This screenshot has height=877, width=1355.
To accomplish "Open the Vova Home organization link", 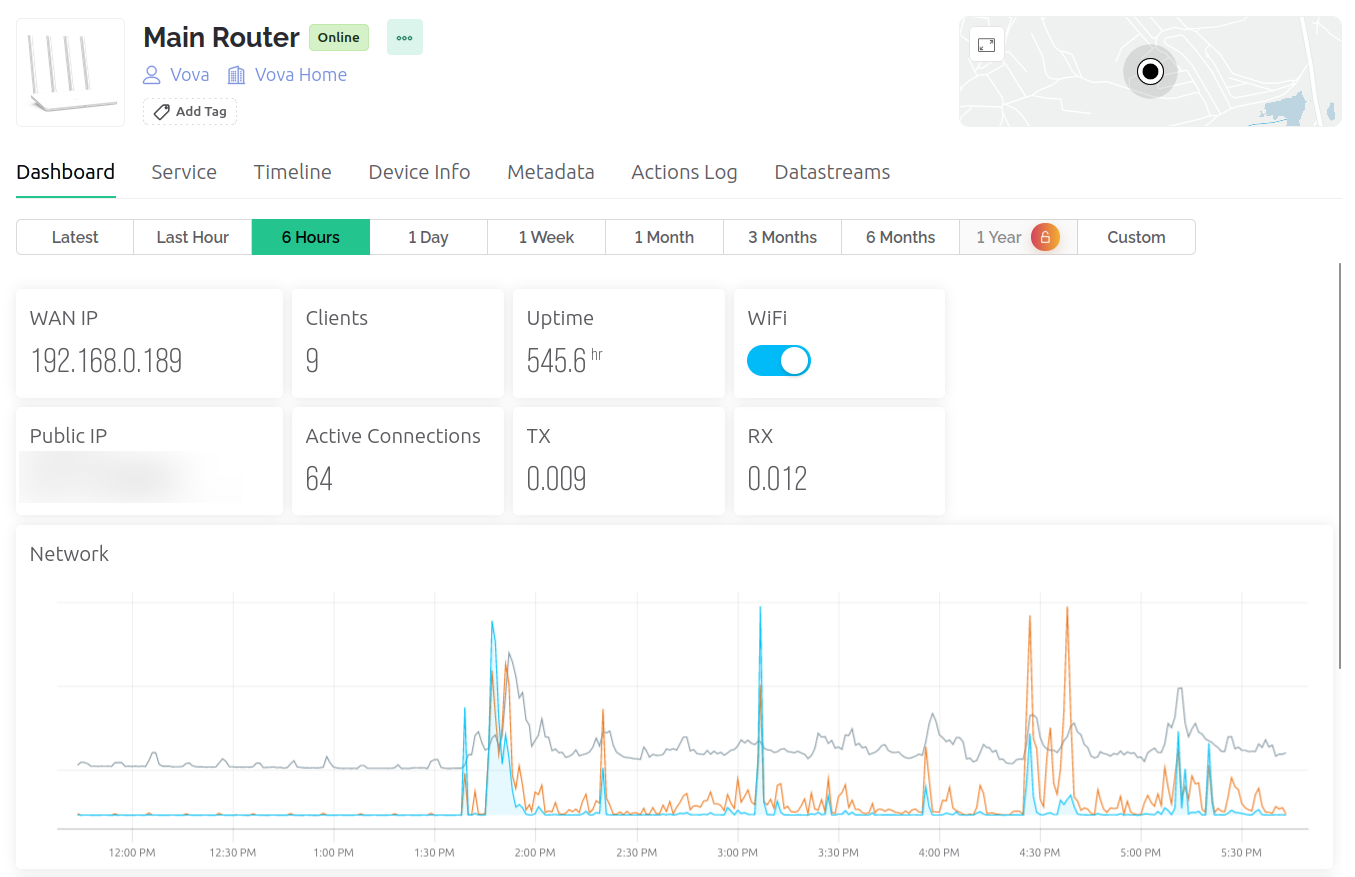I will (x=302, y=74).
